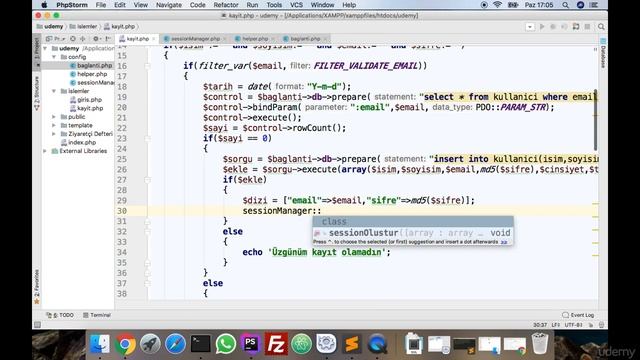Expand the Ziyaretçi Defteri folder
The width and height of the screenshot is (640, 360).
(x=54, y=134)
